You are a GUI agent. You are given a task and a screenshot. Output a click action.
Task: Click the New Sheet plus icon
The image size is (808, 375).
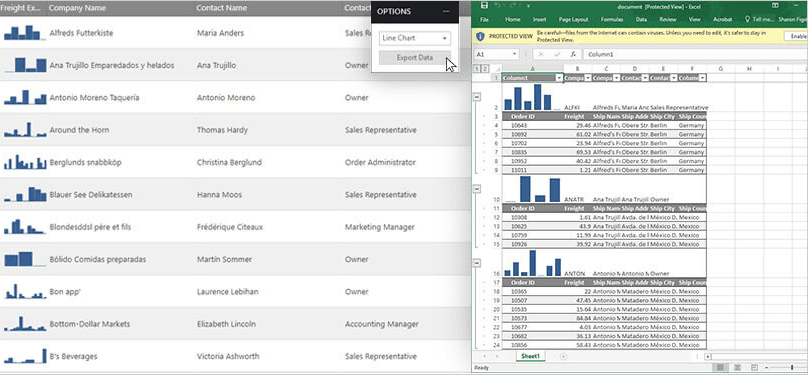point(563,356)
